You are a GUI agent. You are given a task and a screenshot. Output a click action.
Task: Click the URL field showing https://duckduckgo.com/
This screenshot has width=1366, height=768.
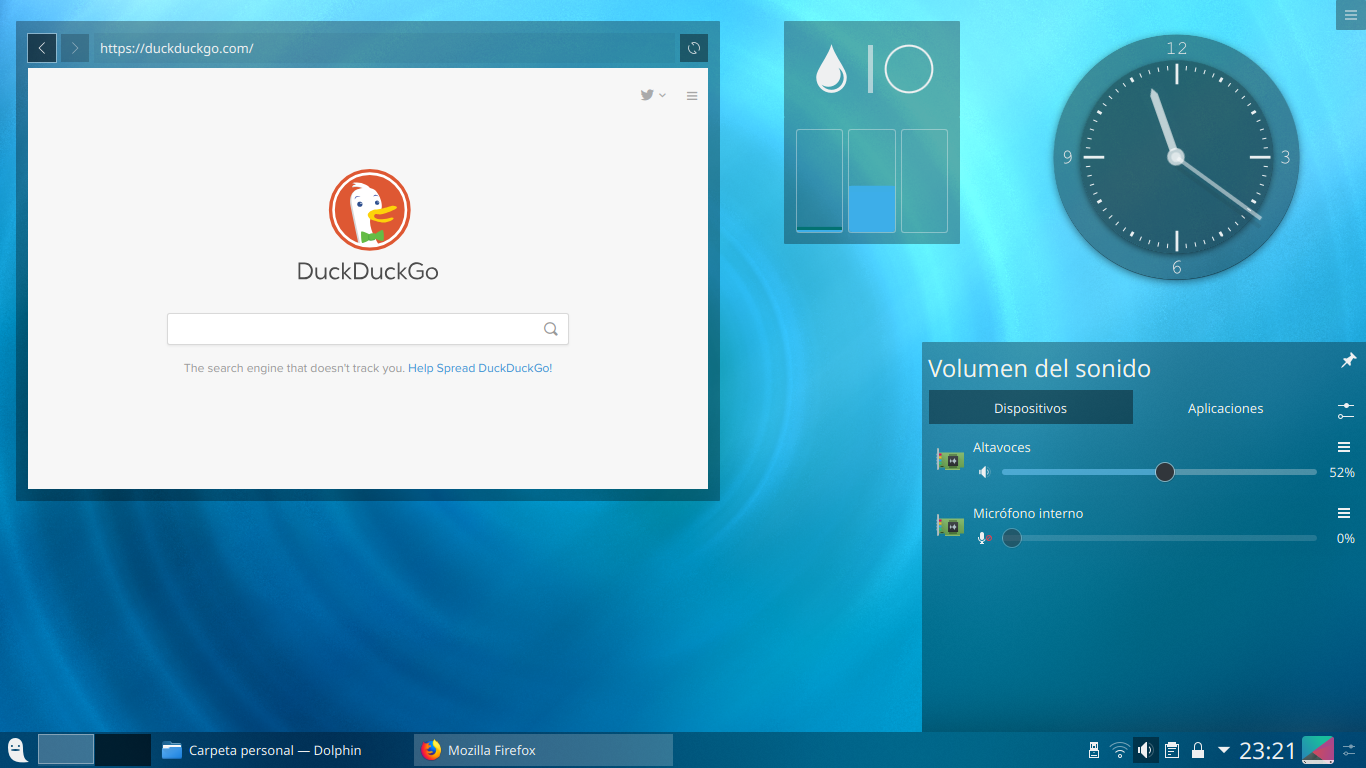click(x=386, y=48)
